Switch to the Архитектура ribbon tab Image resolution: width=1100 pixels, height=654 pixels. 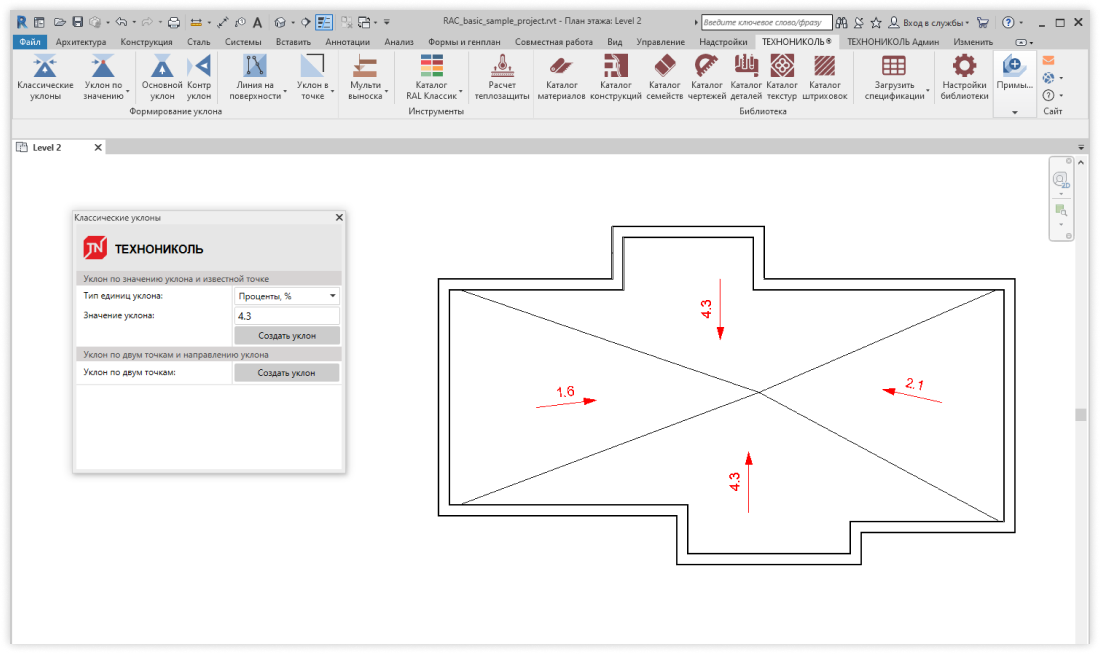81,42
